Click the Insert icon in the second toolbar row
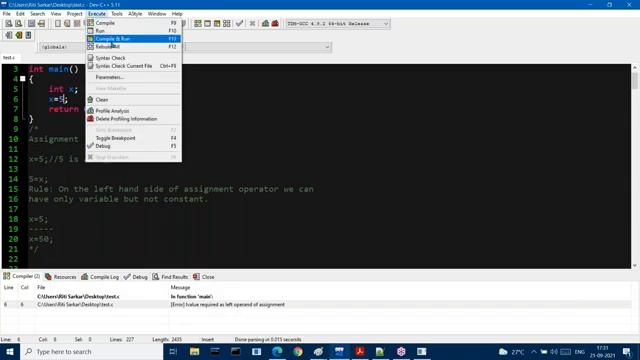This screenshot has width=640, height=360. coord(9,35)
